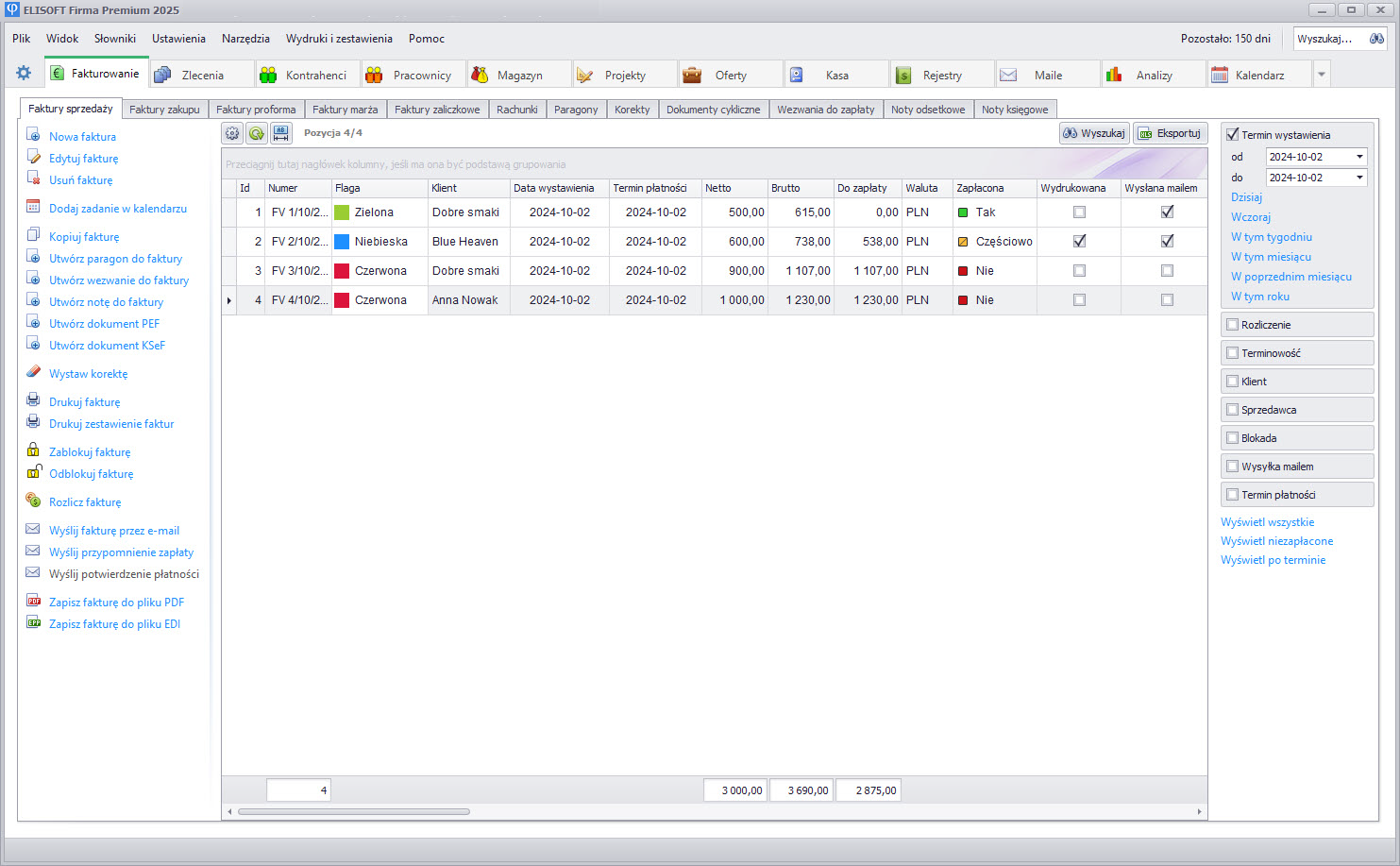This screenshot has height=866, width=1400.
Task: Open the 'do' date dropdown
Action: [1359, 178]
